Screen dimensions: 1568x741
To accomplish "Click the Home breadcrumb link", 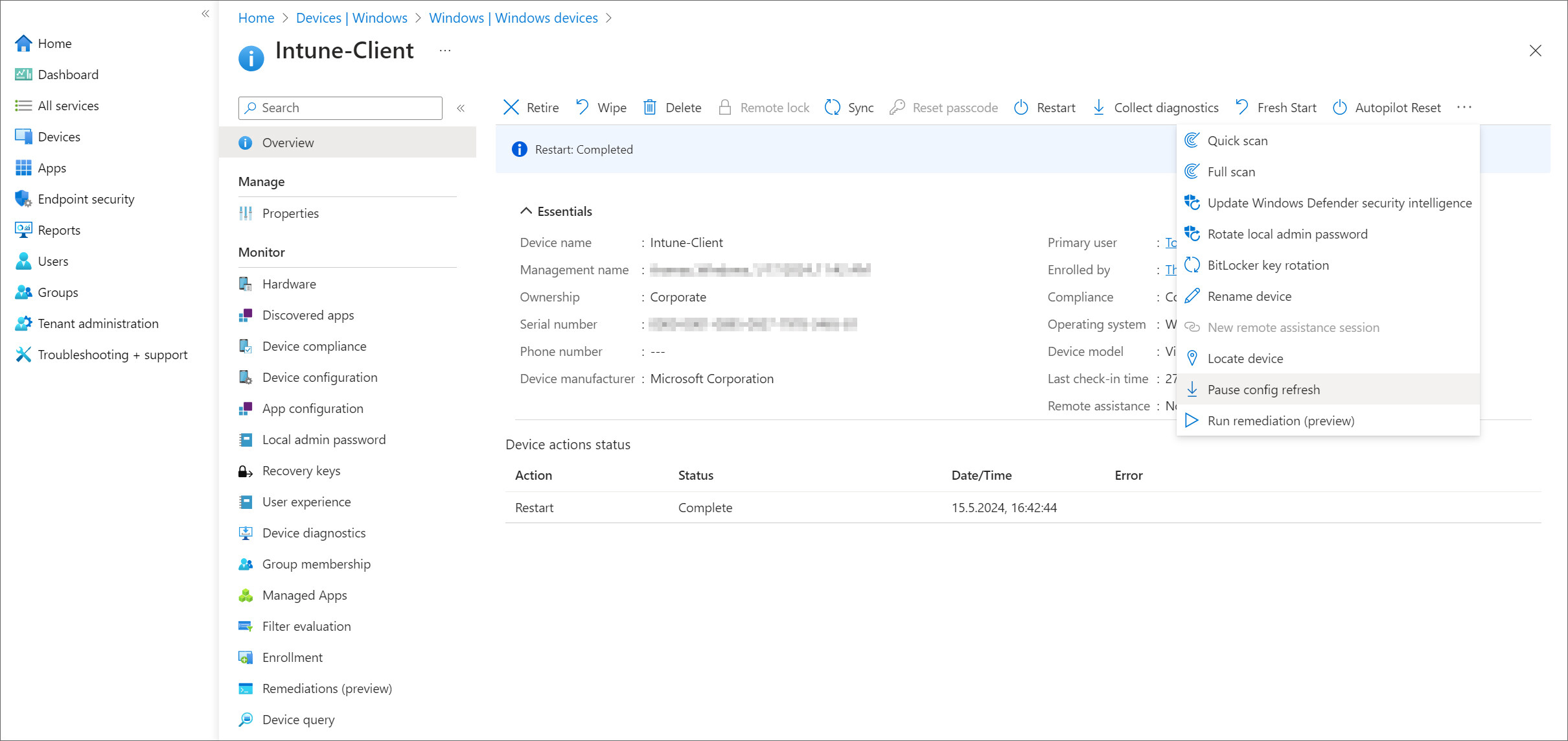I will coord(256,18).
